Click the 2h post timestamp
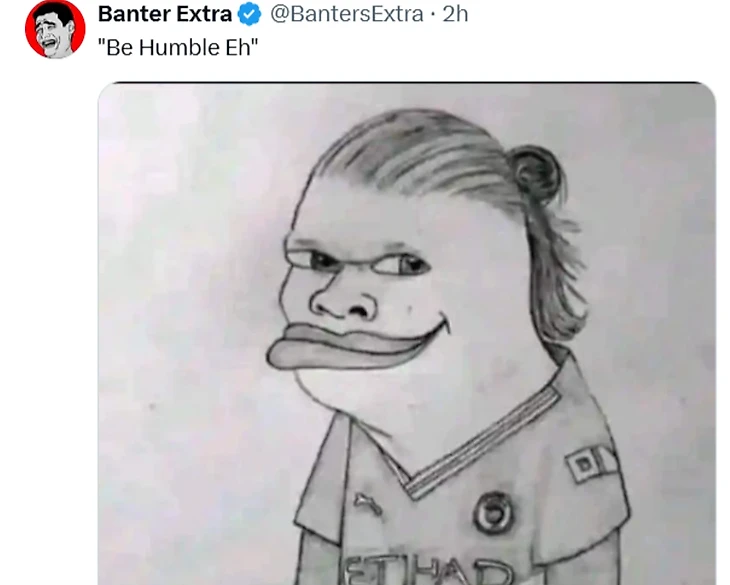The height and width of the screenshot is (585, 730). [455, 14]
